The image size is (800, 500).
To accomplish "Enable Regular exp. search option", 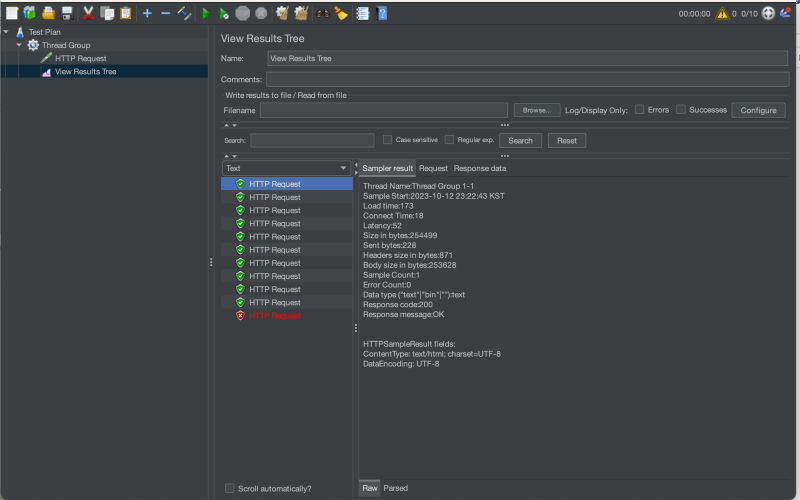I will coord(449,140).
